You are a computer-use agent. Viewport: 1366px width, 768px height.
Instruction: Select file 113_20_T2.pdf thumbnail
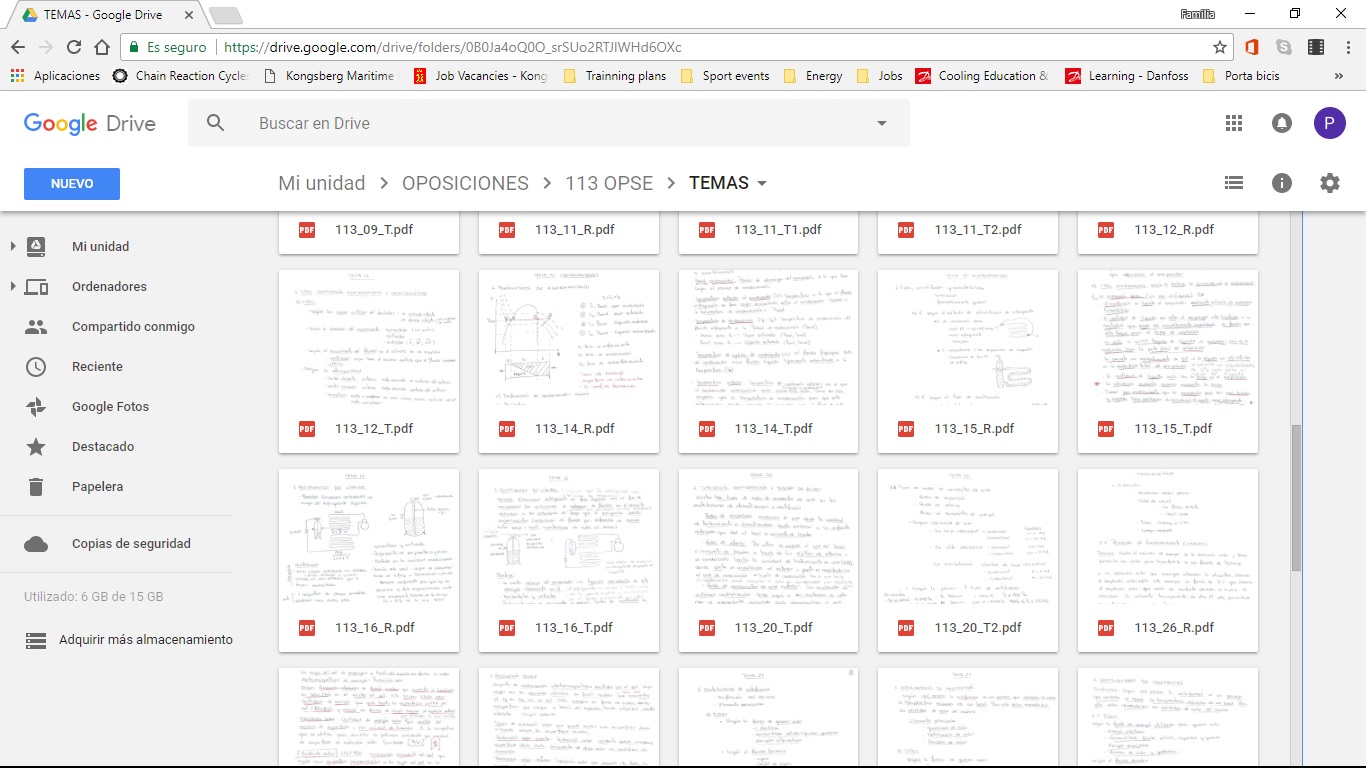(x=968, y=538)
